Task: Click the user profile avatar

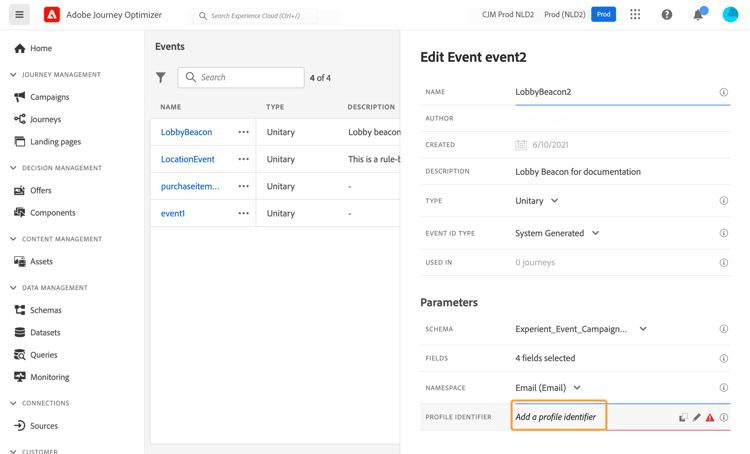Action: pyautogui.click(x=730, y=14)
